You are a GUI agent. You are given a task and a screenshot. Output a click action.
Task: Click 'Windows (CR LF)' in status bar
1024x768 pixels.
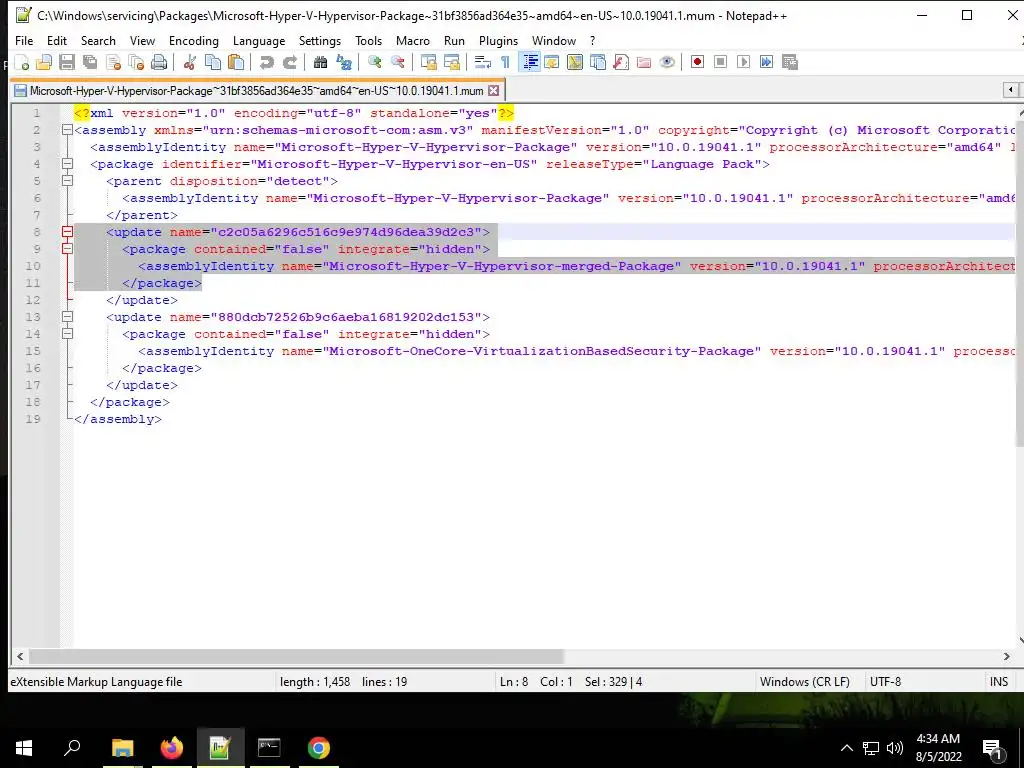click(805, 681)
